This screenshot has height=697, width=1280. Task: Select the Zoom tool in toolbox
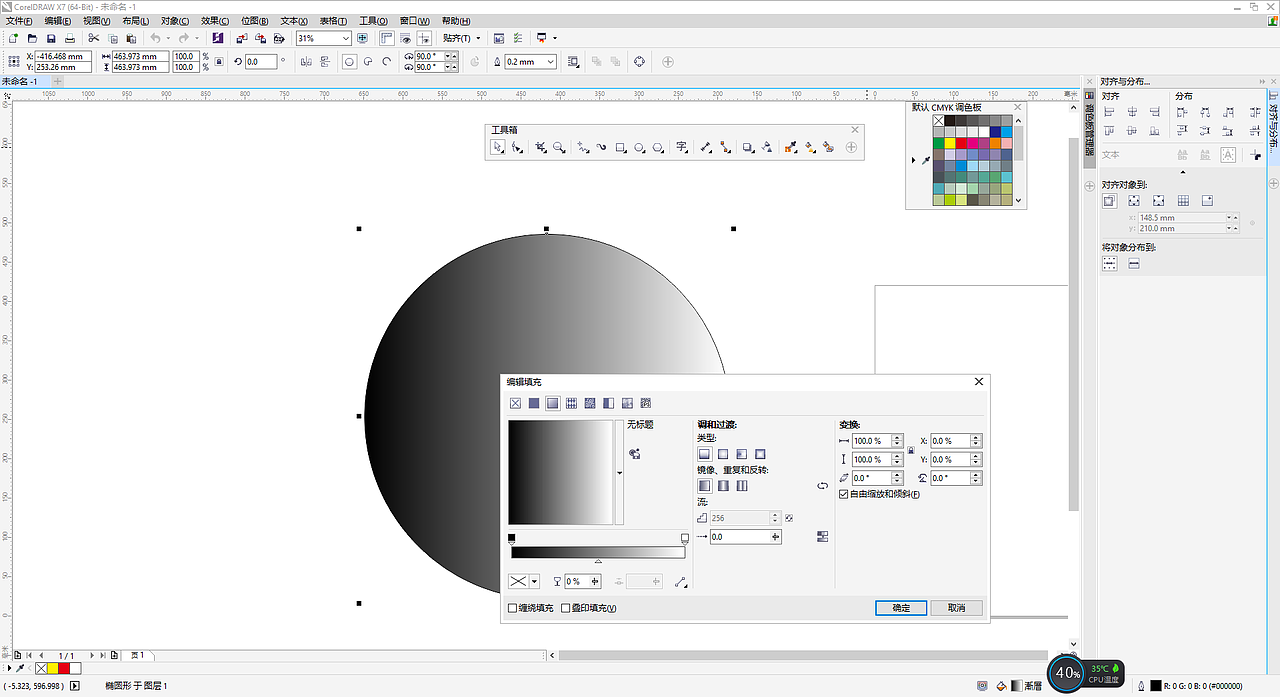[x=560, y=147]
